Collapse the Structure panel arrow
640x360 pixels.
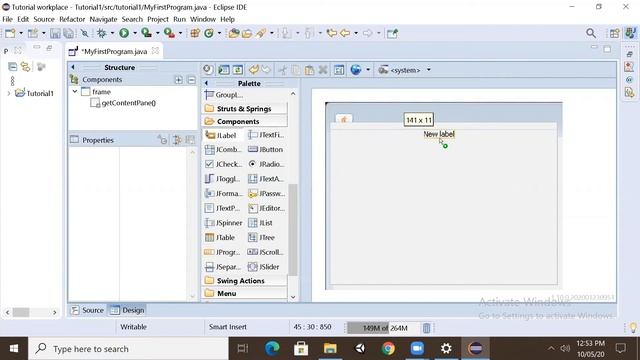73,67
